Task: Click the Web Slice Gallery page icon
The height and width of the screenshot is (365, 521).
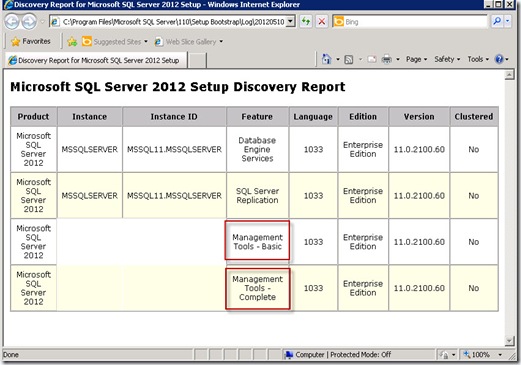Action: click(x=159, y=42)
